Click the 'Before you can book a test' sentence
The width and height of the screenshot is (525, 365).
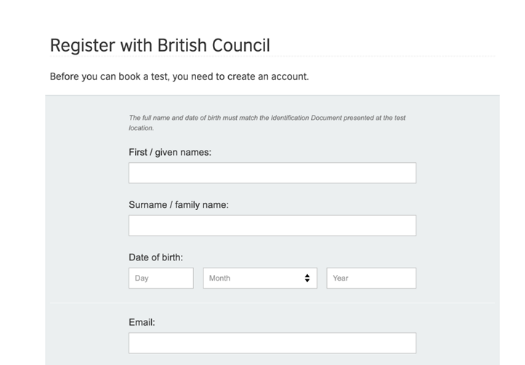point(179,77)
